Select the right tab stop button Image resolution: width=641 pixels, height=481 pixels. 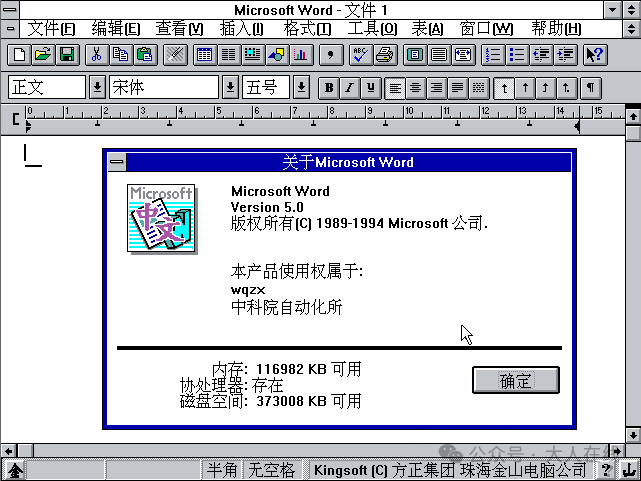click(x=545, y=88)
